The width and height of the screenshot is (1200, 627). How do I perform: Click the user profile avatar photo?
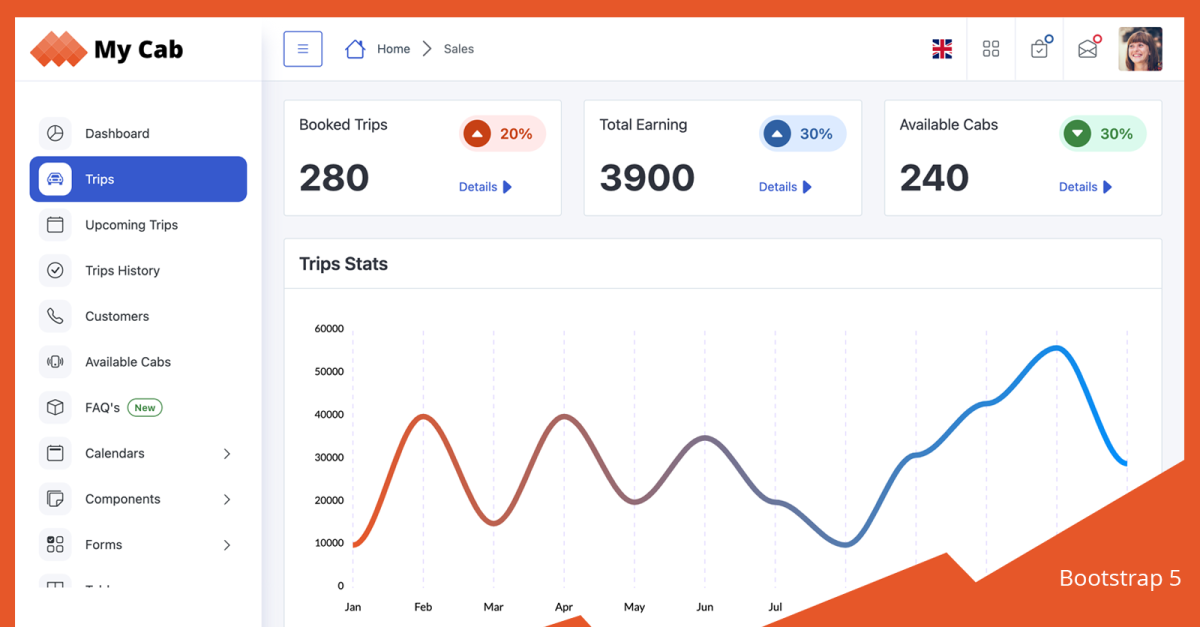coord(1140,49)
